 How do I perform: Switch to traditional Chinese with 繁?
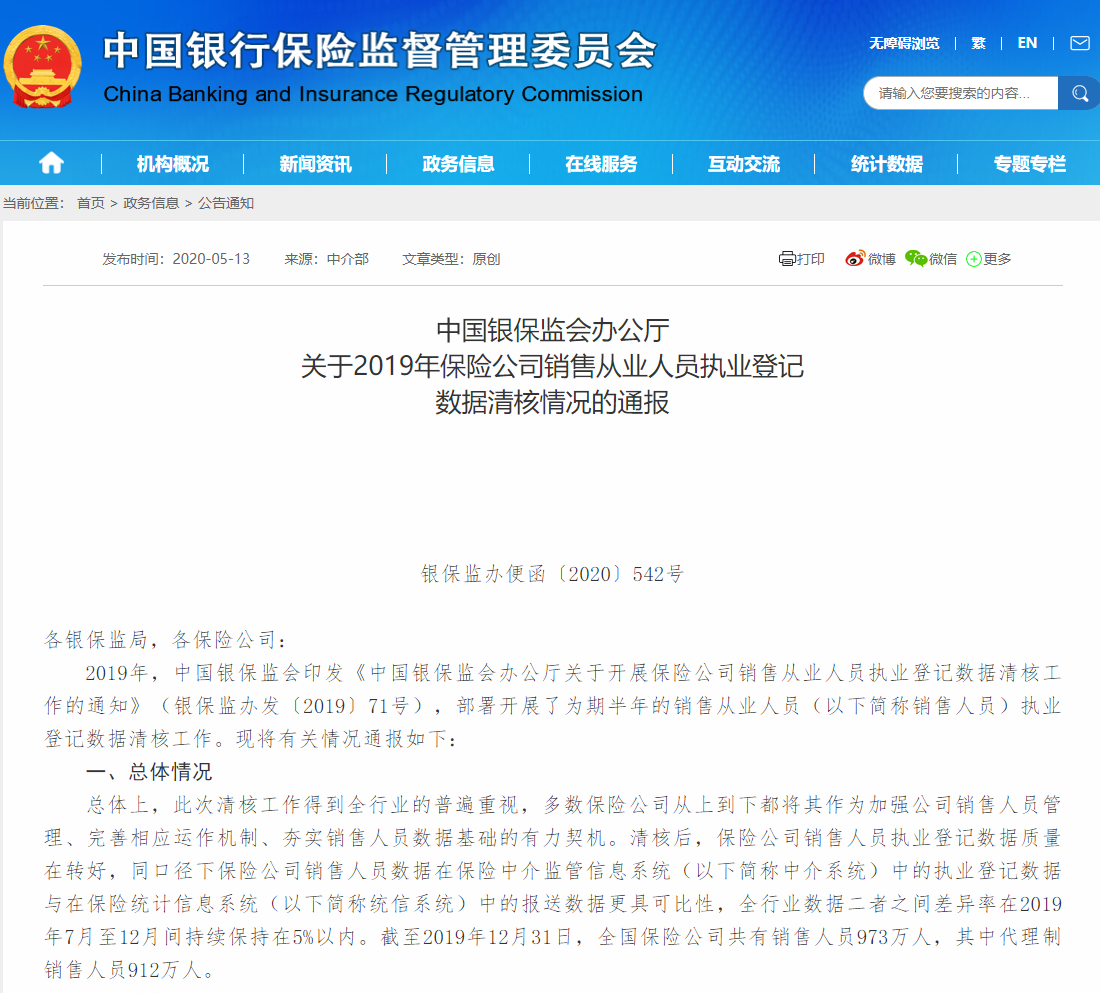pos(978,43)
